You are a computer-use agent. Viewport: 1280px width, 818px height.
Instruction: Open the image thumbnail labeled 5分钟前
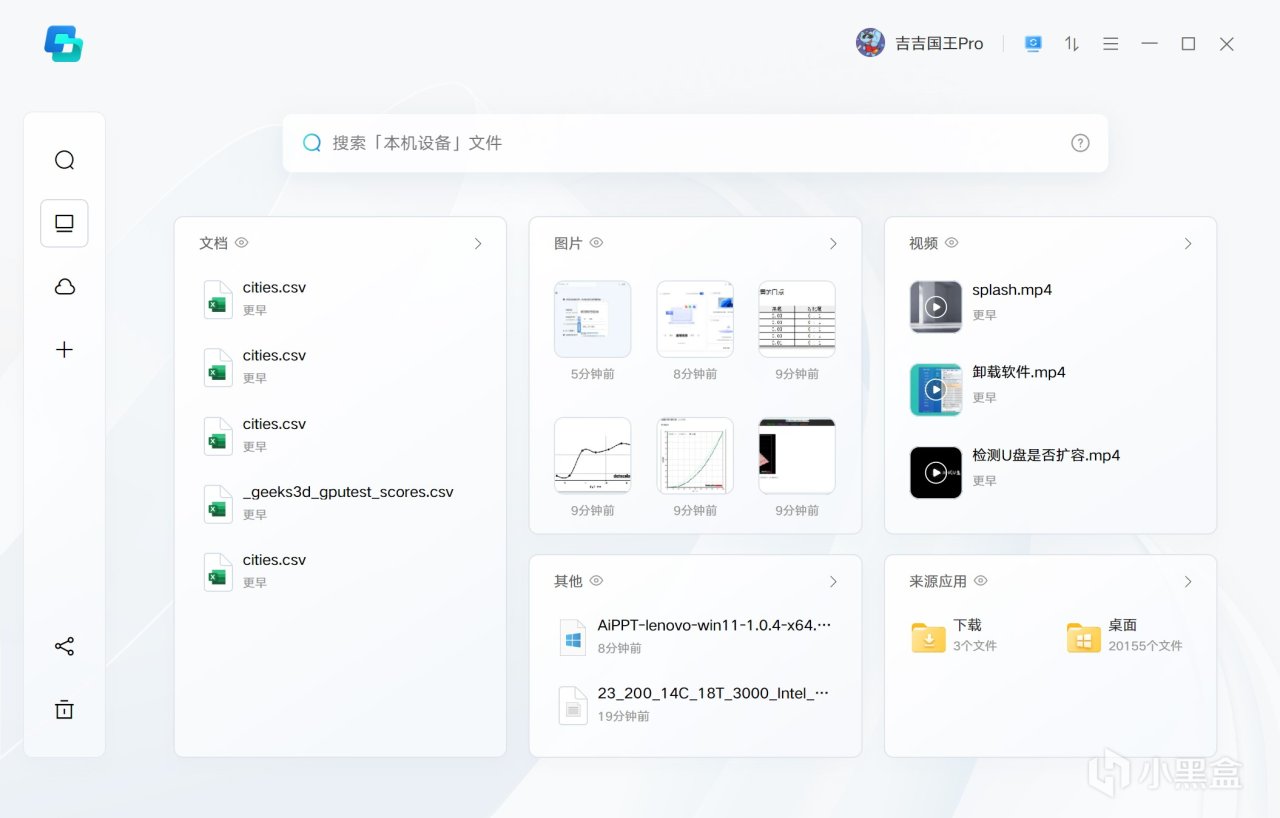593,319
